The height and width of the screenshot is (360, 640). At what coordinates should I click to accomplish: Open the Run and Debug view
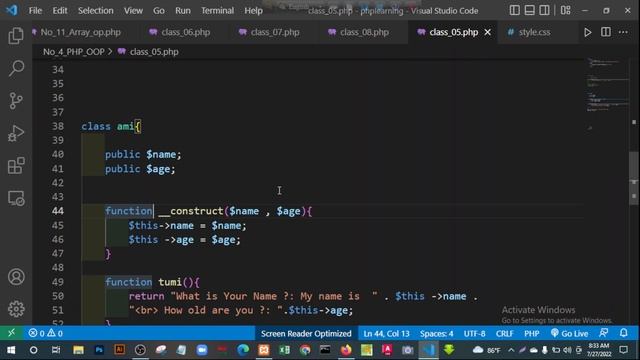point(16,133)
